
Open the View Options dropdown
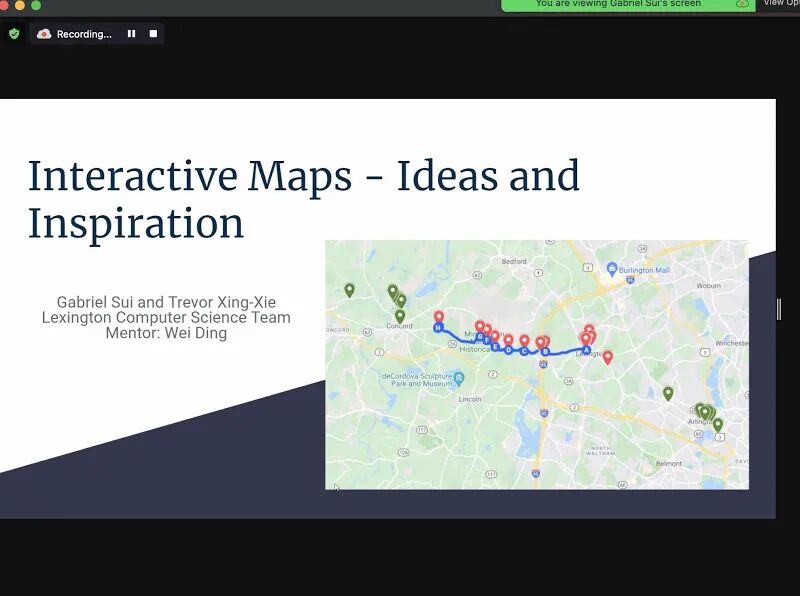(x=781, y=4)
